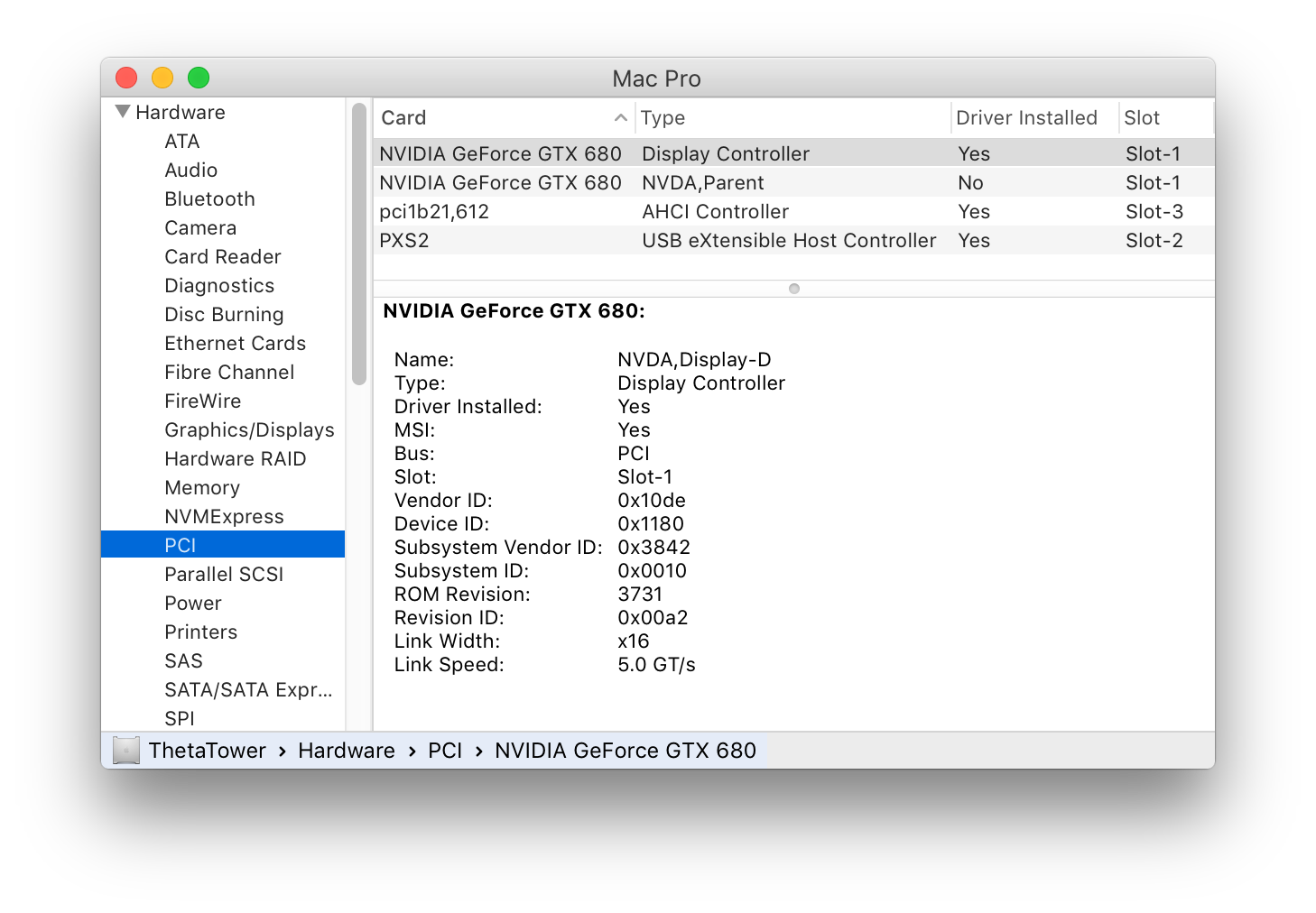Image resolution: width=1316 pixels, height=913 pixels.
Task: Click the green zoom window button
Action: (199, 78)
